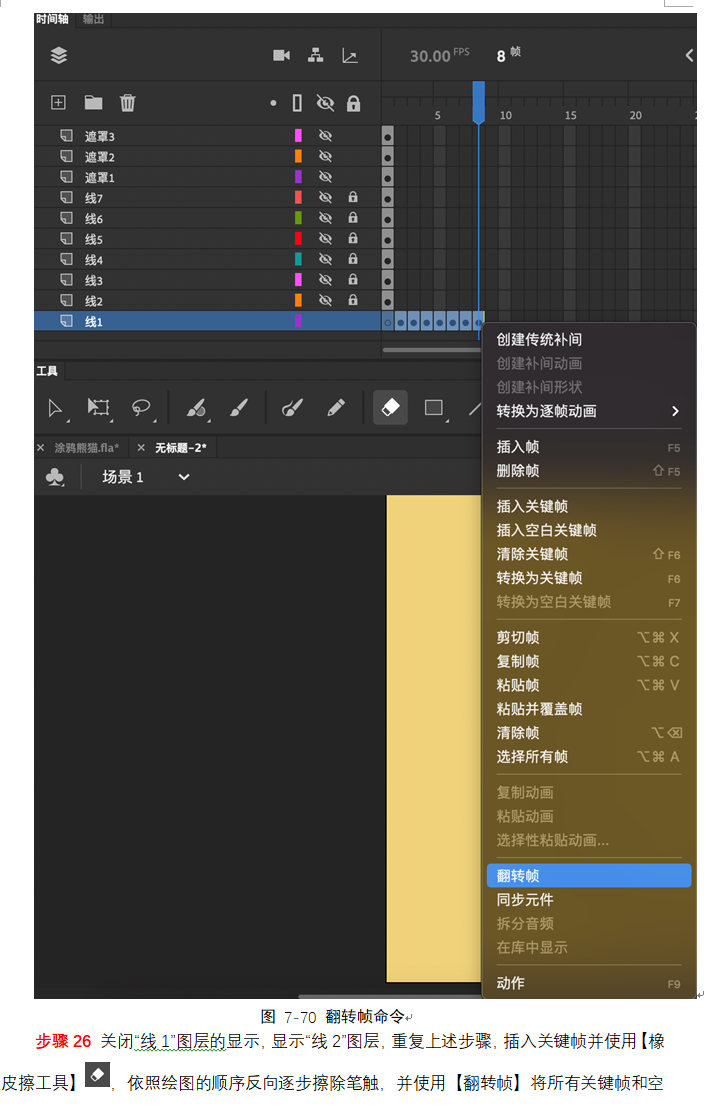The width and height of the screenshot is (709, 1119).
Task: Click the layer depth stack icon
Action: tap(59, 55)
